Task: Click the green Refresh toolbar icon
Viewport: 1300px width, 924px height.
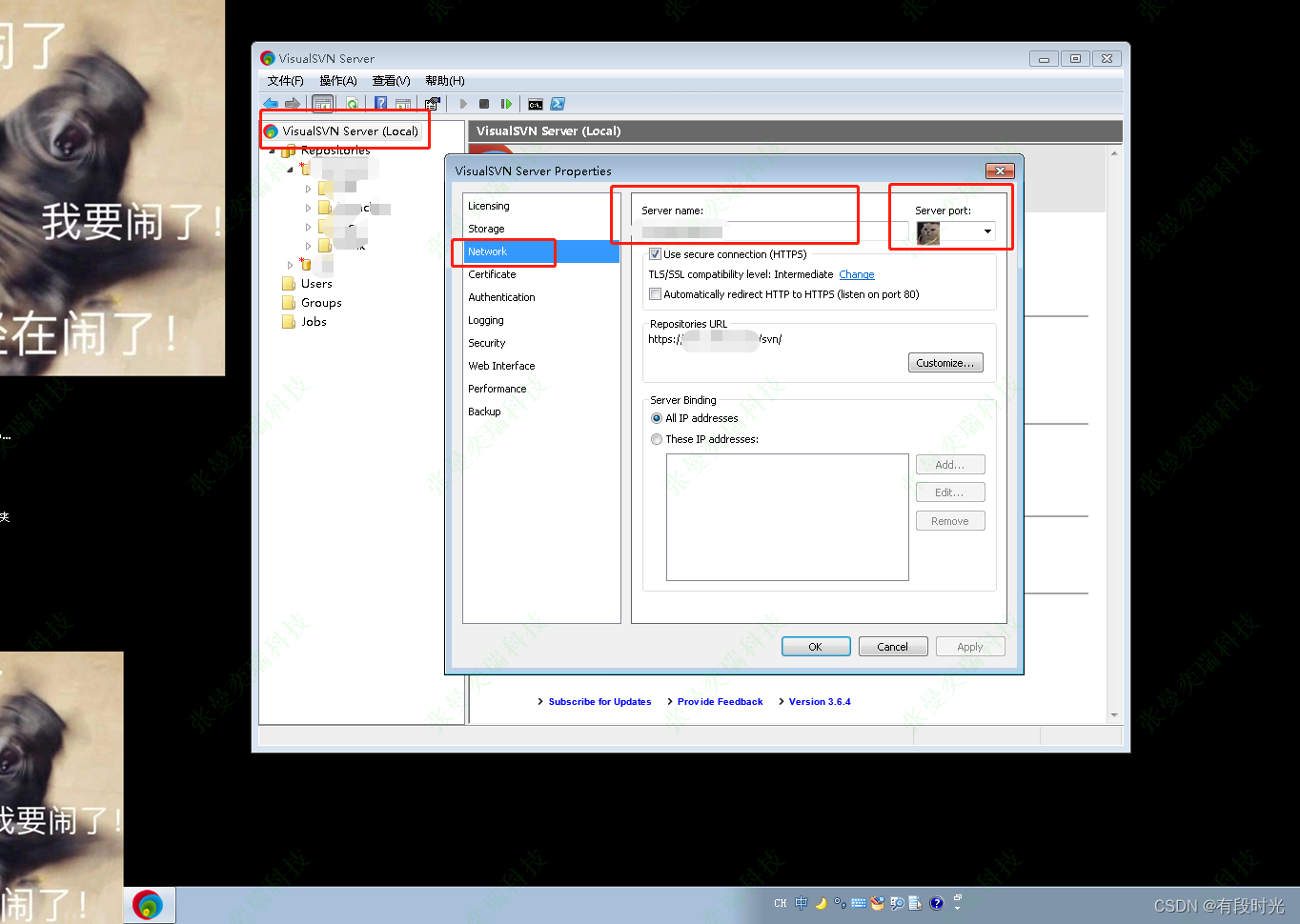Action: pyautogui.click(x=353, y=104)
